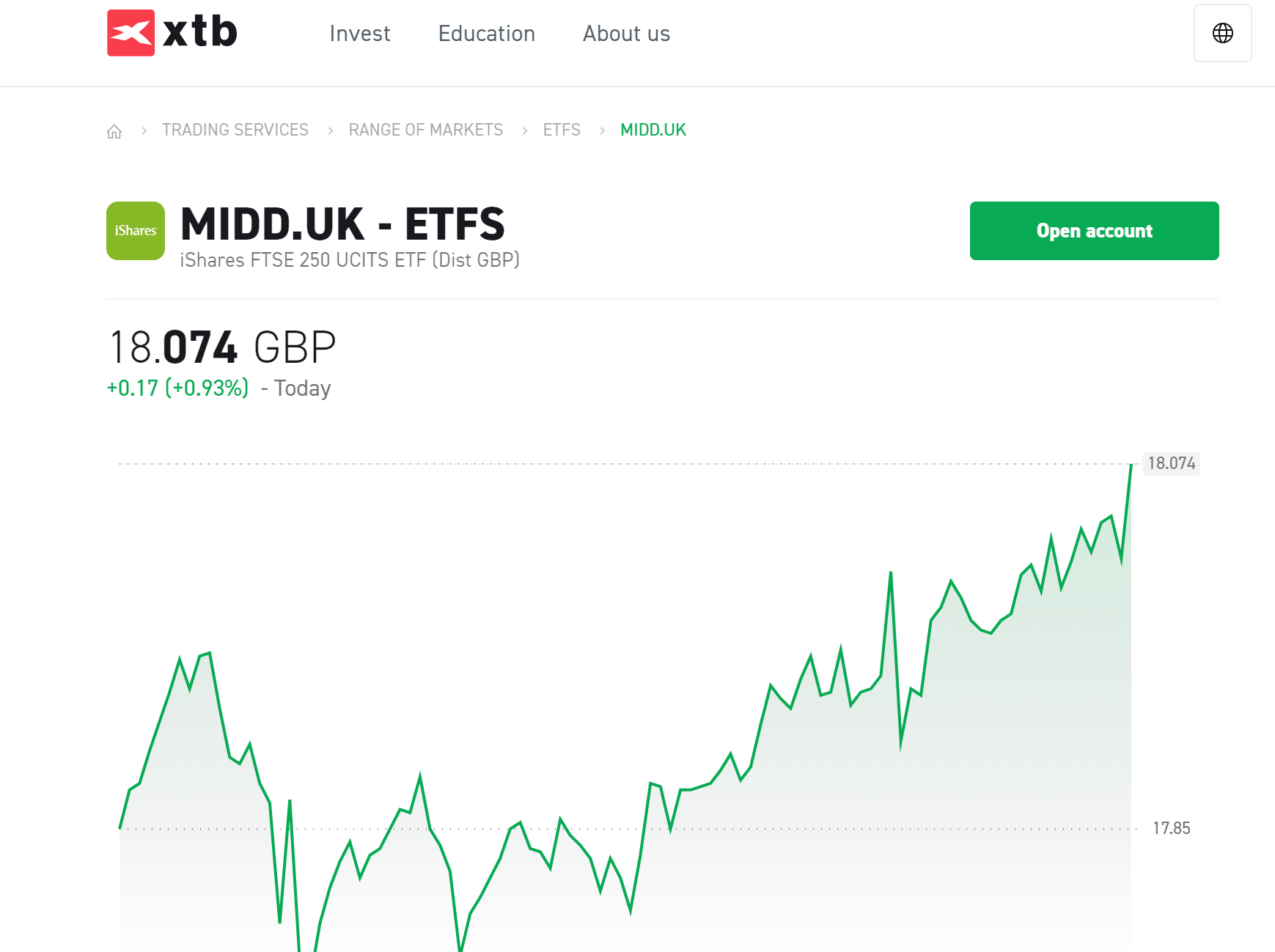
Task: Click the Open account button
Action: (1094, 231)
